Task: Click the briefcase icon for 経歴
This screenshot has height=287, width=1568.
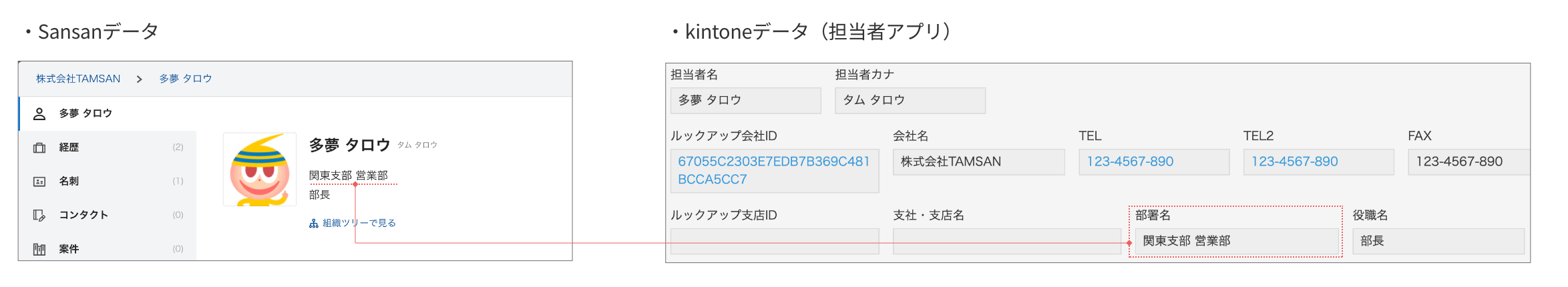Action: click(x=39, y=148)
